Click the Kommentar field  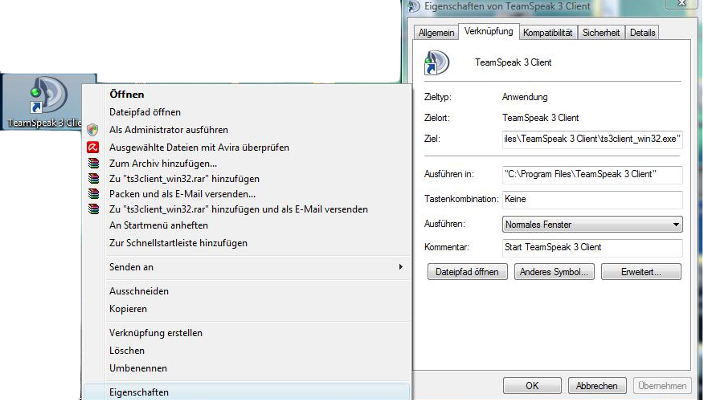click(x=592, y=247)
